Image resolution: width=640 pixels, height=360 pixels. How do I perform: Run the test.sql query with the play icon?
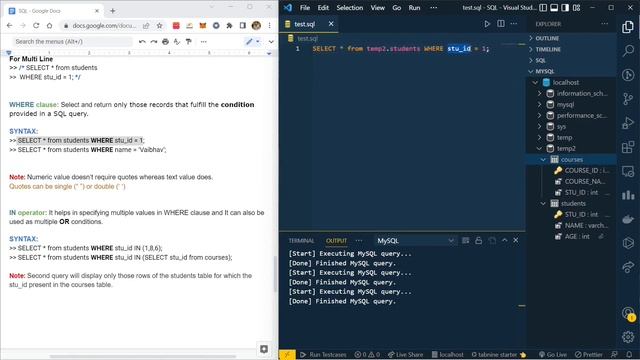487,24
